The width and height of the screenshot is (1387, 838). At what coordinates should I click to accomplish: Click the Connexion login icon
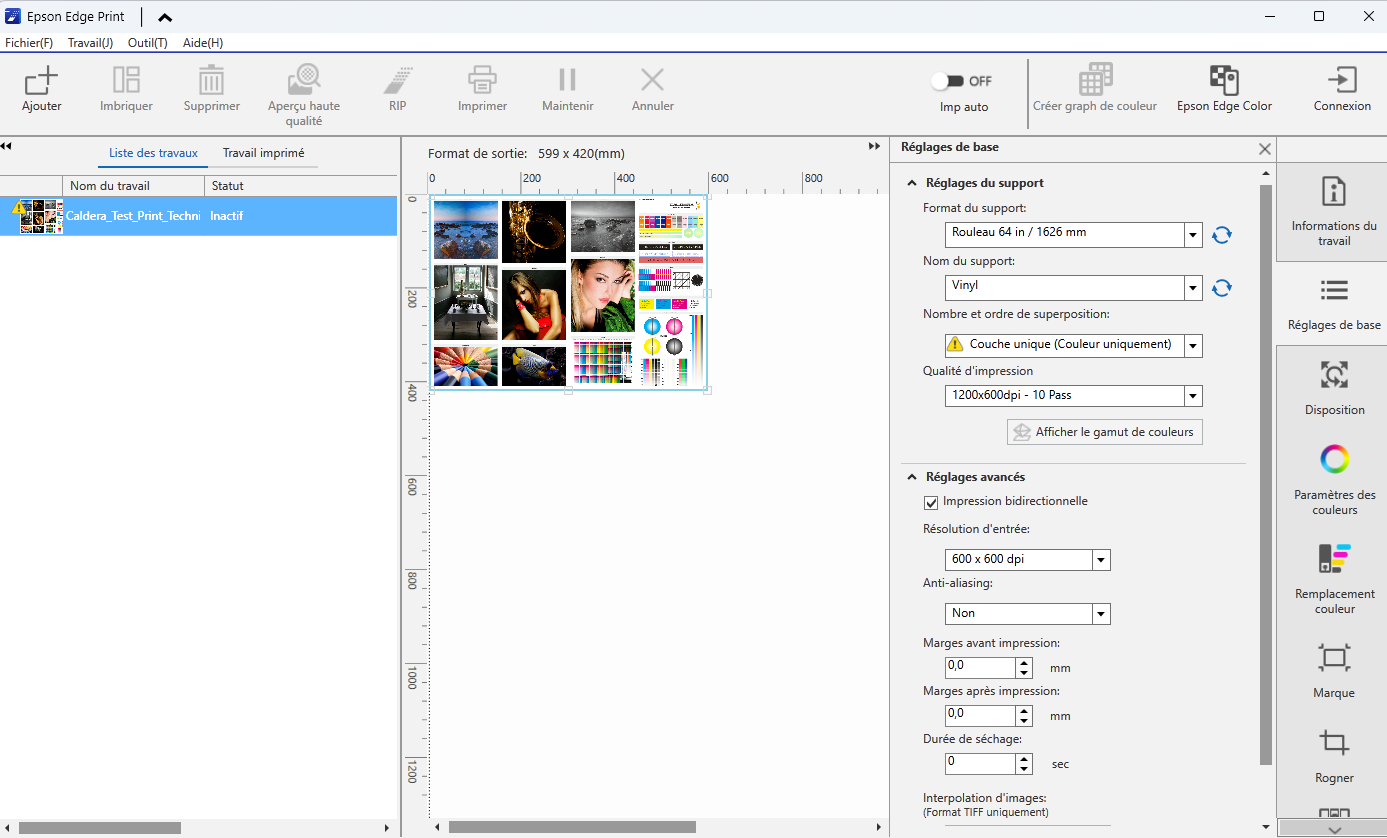pos(1342,81)
